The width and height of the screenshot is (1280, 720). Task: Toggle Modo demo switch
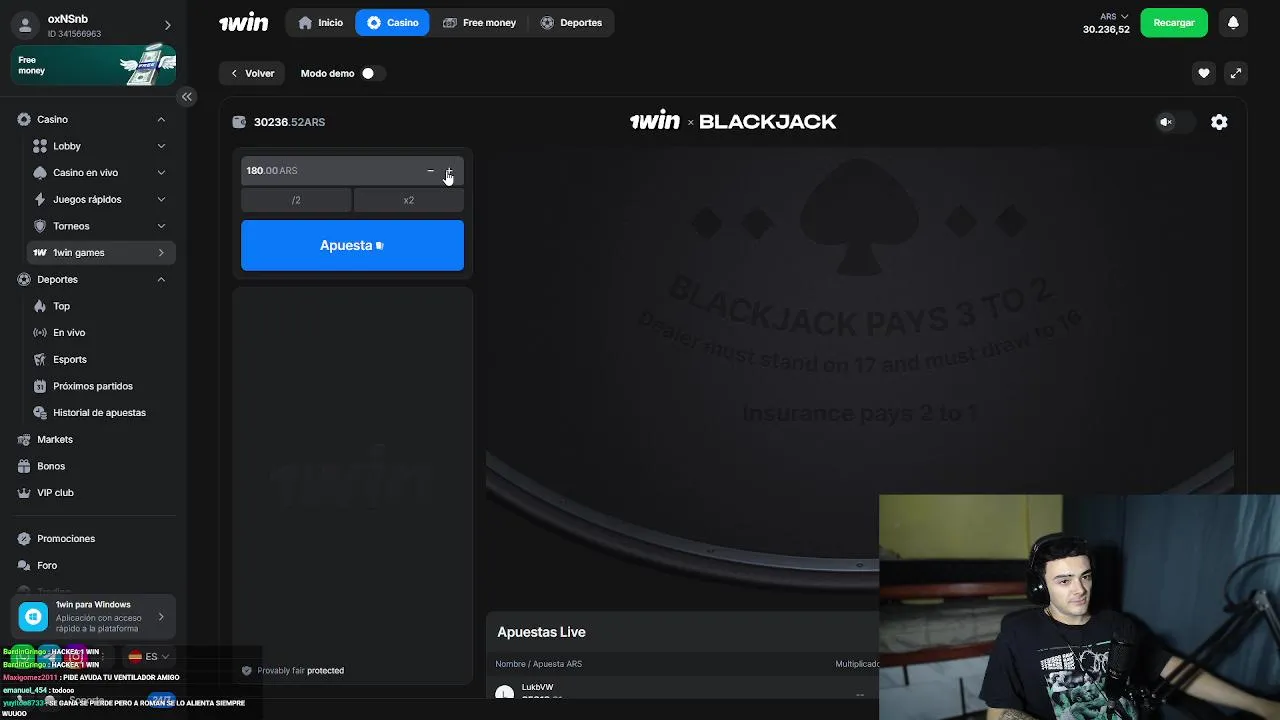(x=372, y=73)
